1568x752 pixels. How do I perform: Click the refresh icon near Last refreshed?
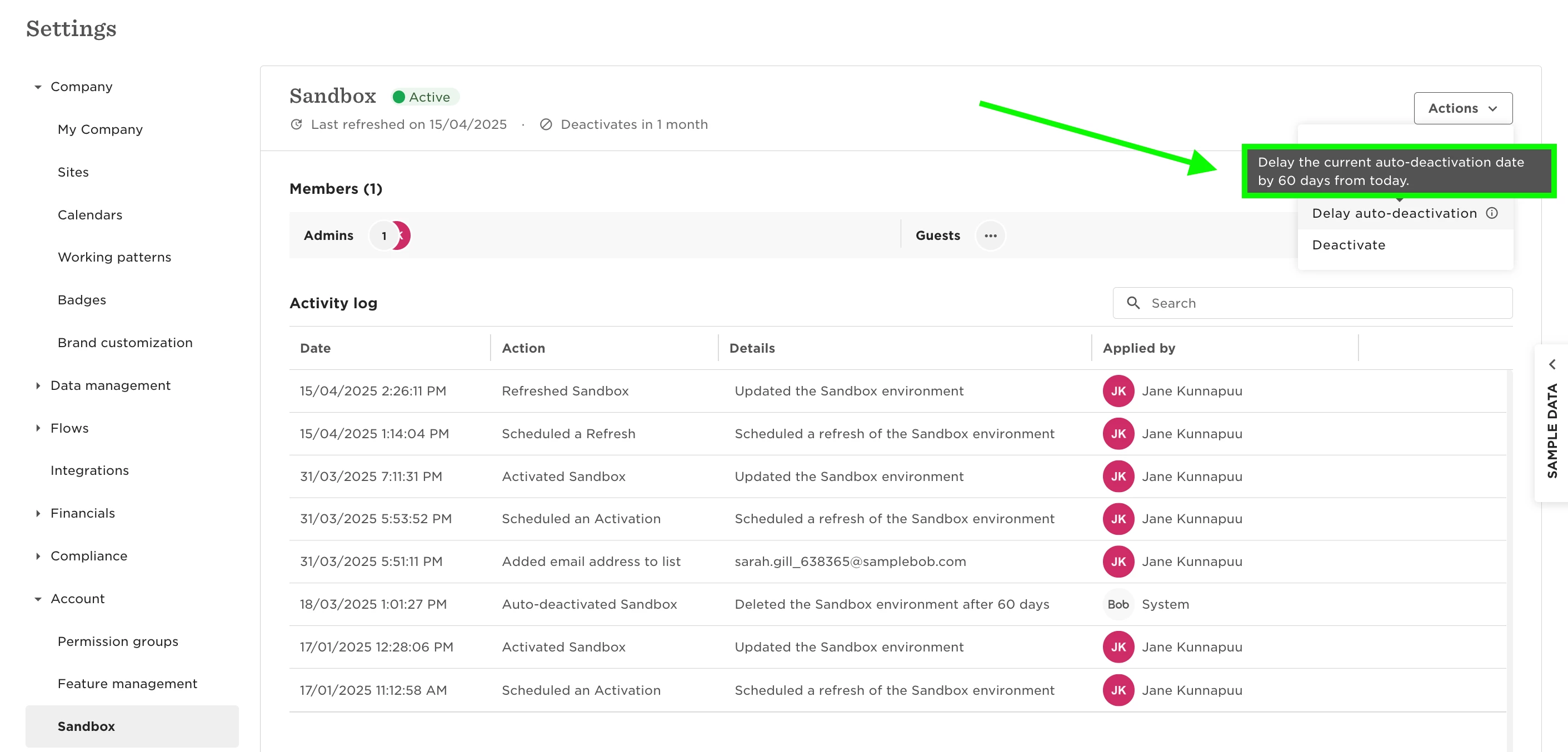297,125
